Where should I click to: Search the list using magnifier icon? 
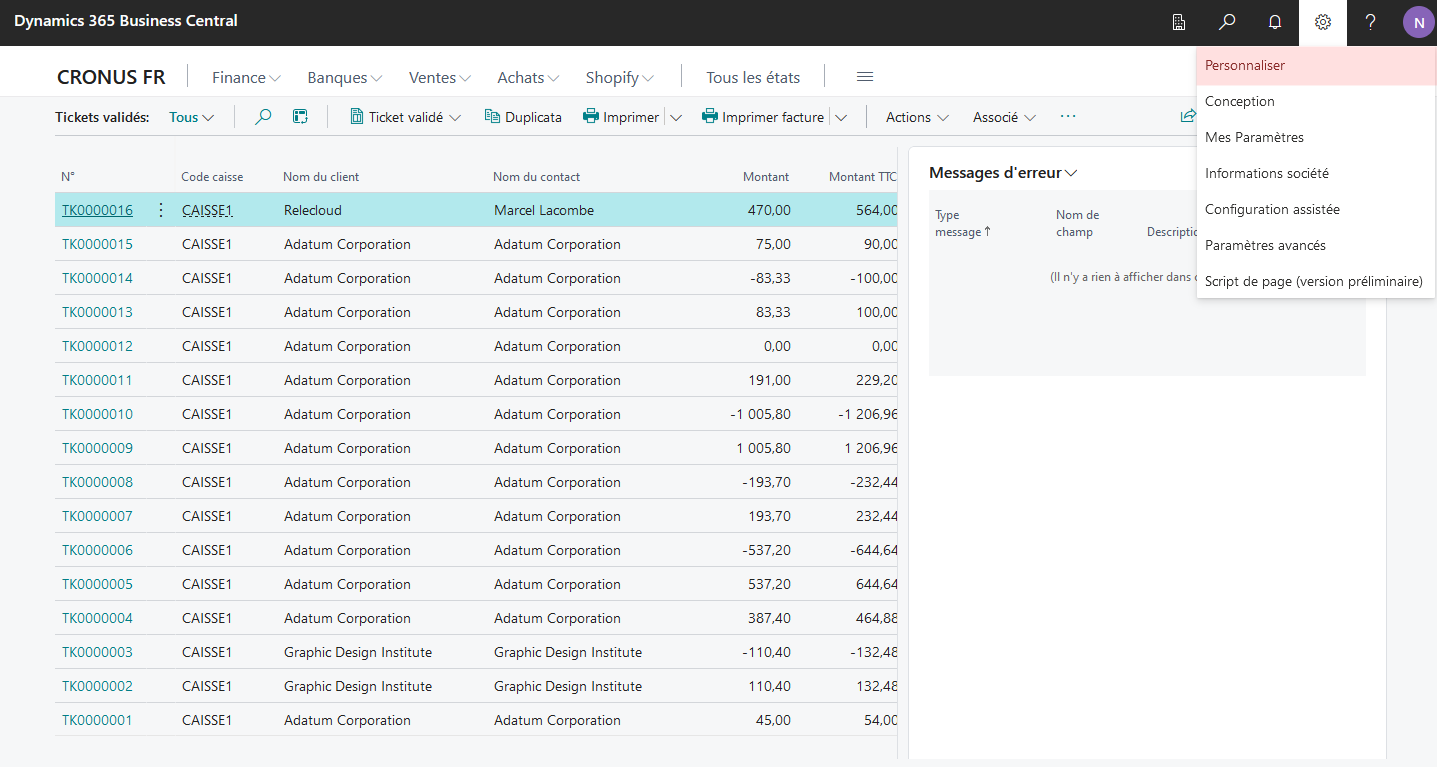(x=263, y=117)
